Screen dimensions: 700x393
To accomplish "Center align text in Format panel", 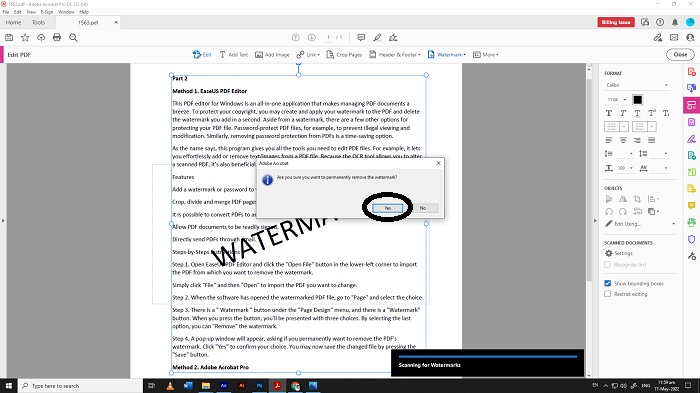I will coord(623,140).
